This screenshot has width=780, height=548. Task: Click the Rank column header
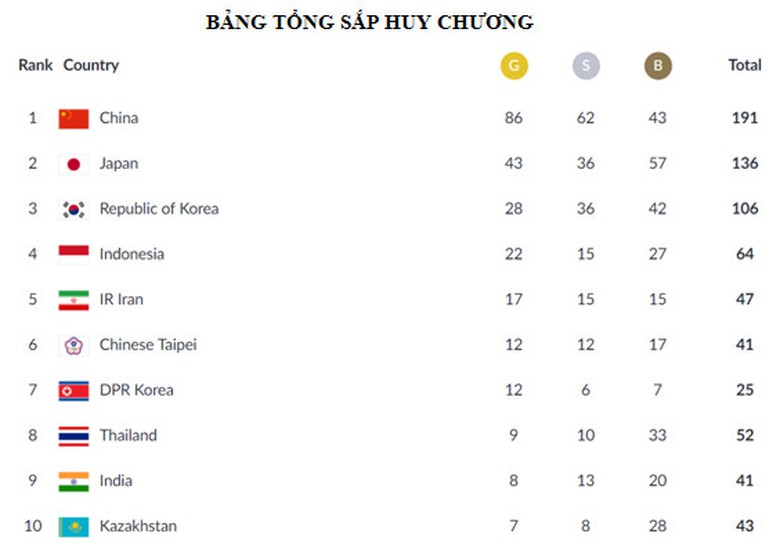coord(35,65)
